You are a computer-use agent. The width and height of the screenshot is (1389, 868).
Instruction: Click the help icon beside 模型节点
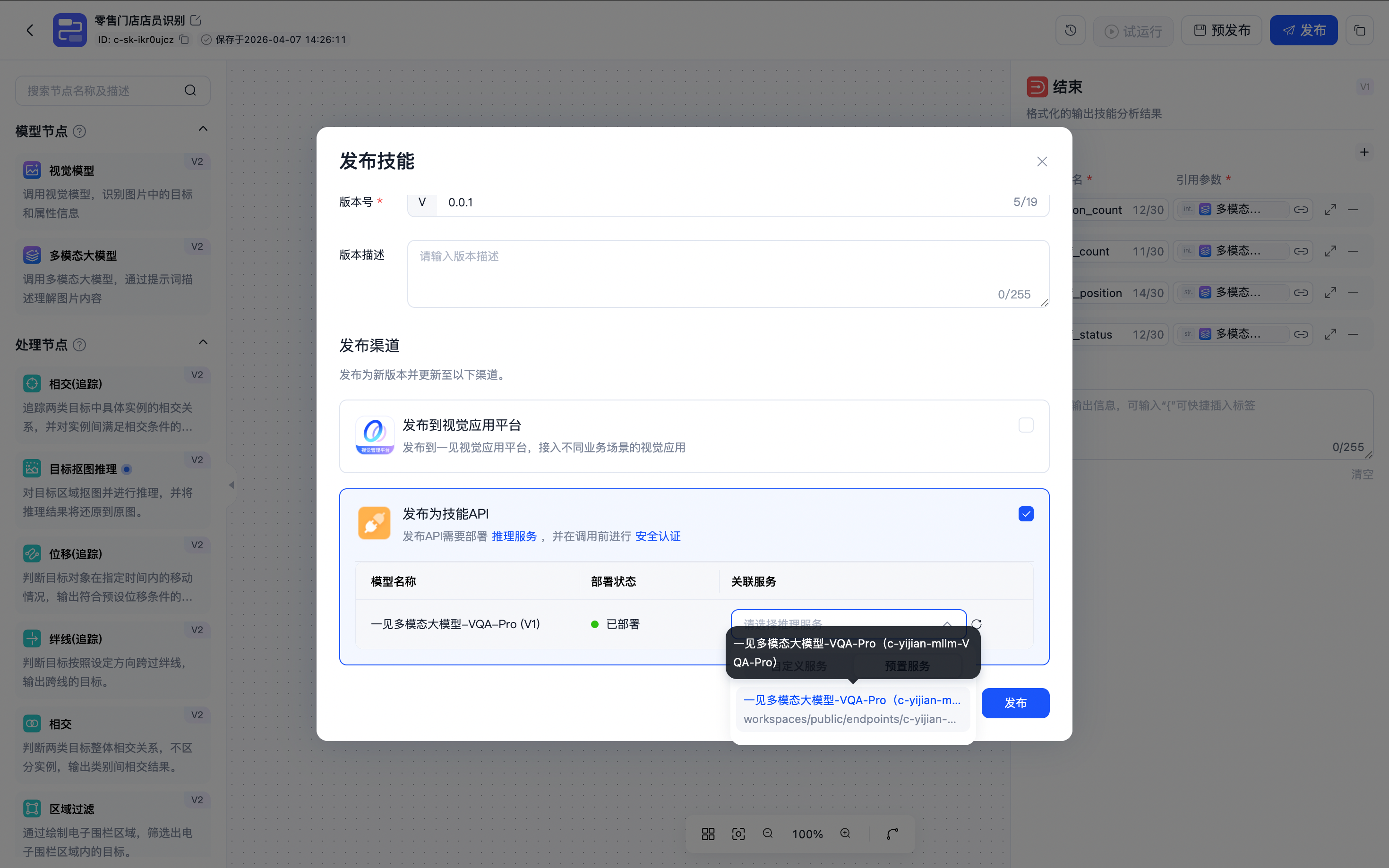(80, 131)
